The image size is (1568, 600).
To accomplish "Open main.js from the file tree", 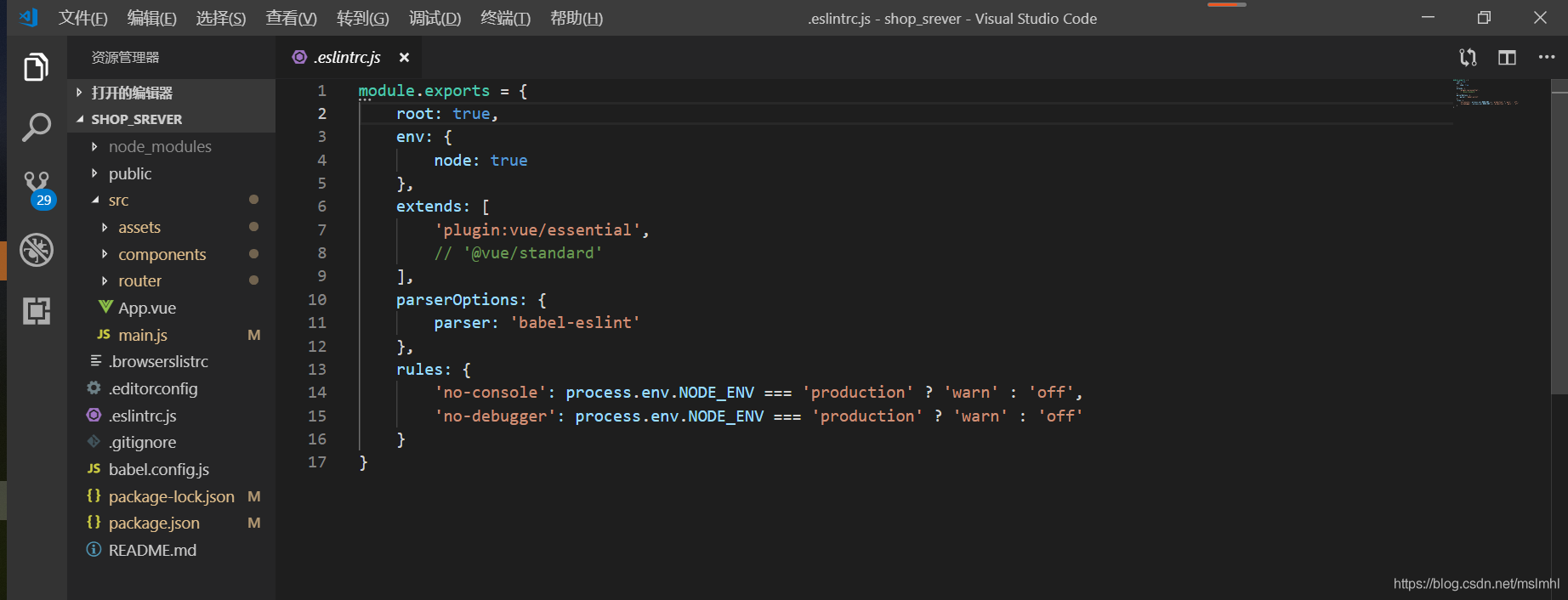I will (143, 335).
